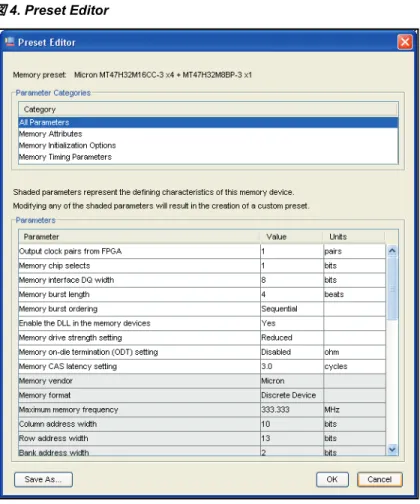Click the 'Discrete Device' format value
420x504 pixels.
pos(292,395)
